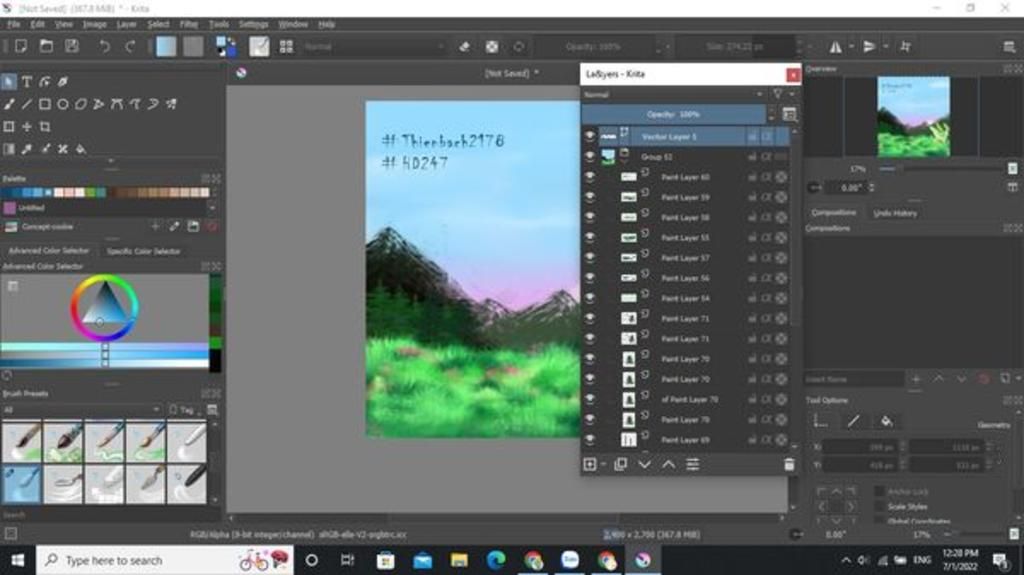Screen dimensions: 1024x575
Task: Click the composition name input field
Action: 854,379
